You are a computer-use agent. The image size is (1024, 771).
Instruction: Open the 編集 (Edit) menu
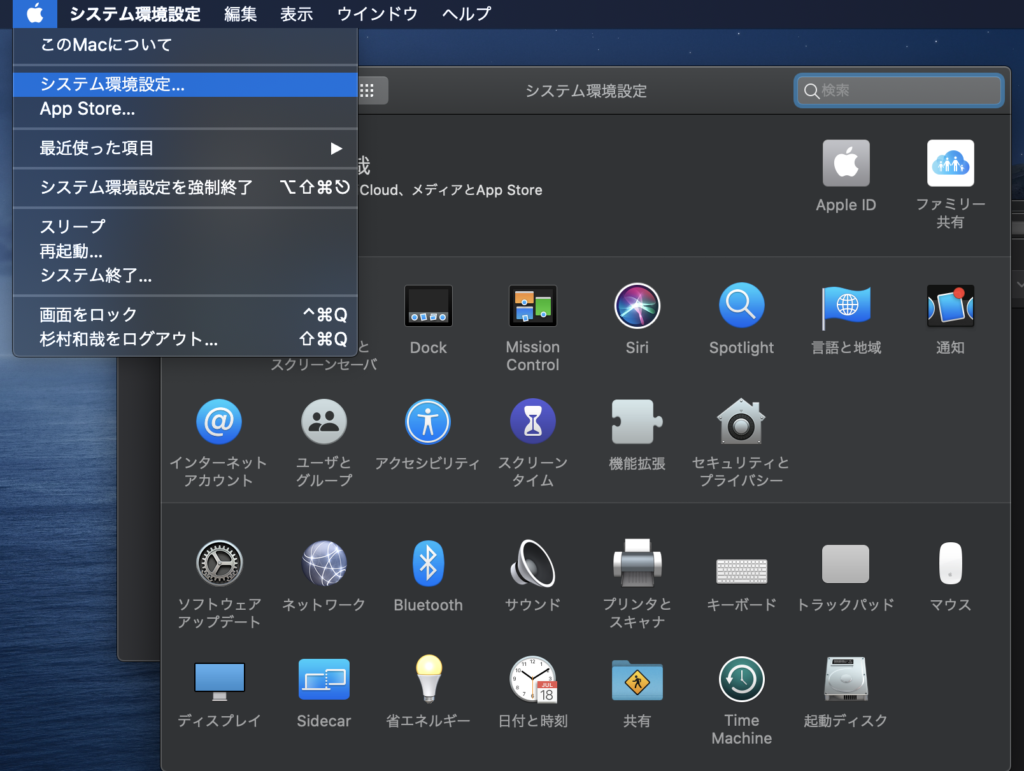coord(240,14)
